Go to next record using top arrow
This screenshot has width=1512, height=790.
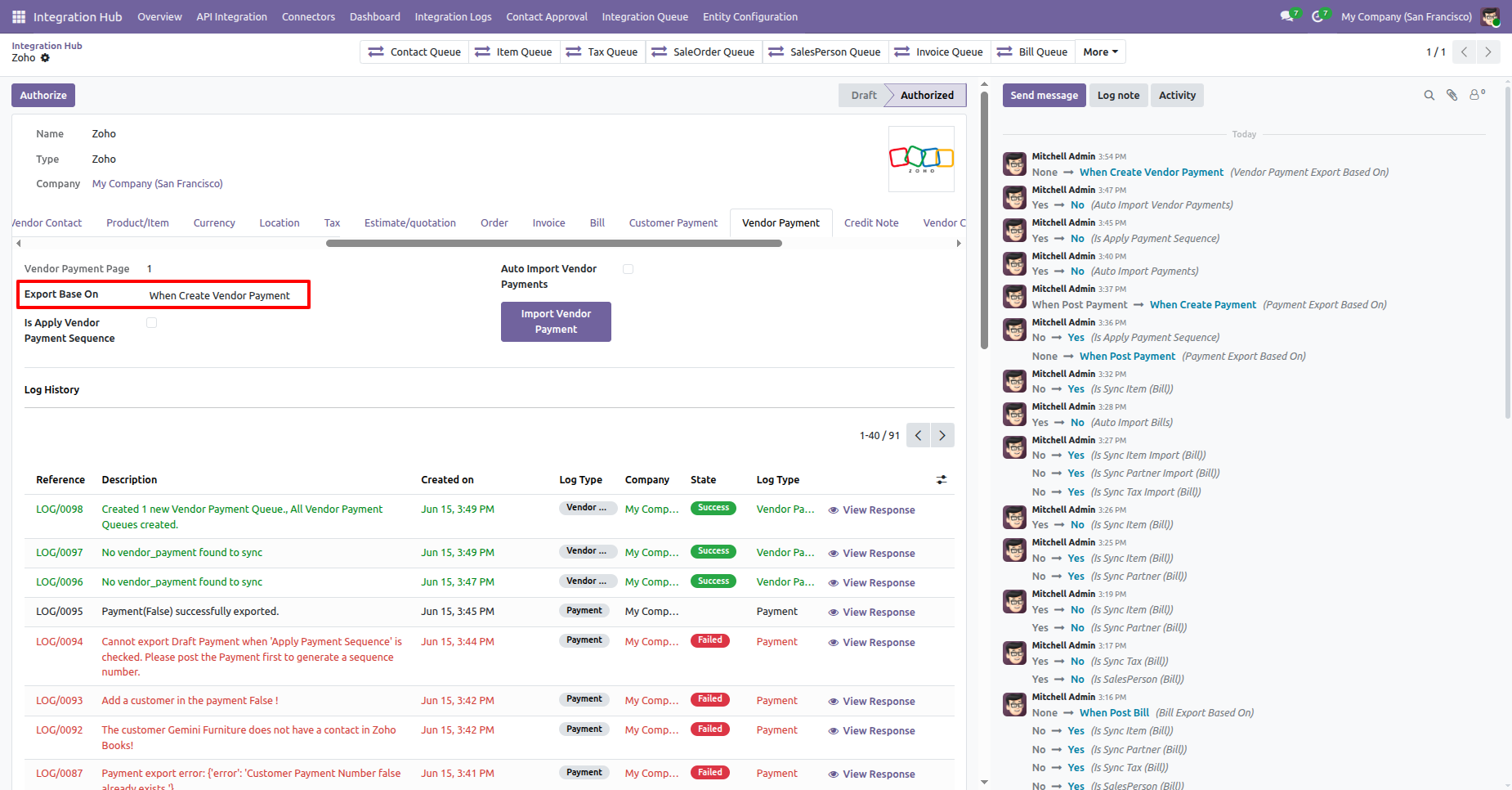click(1488, 52)
